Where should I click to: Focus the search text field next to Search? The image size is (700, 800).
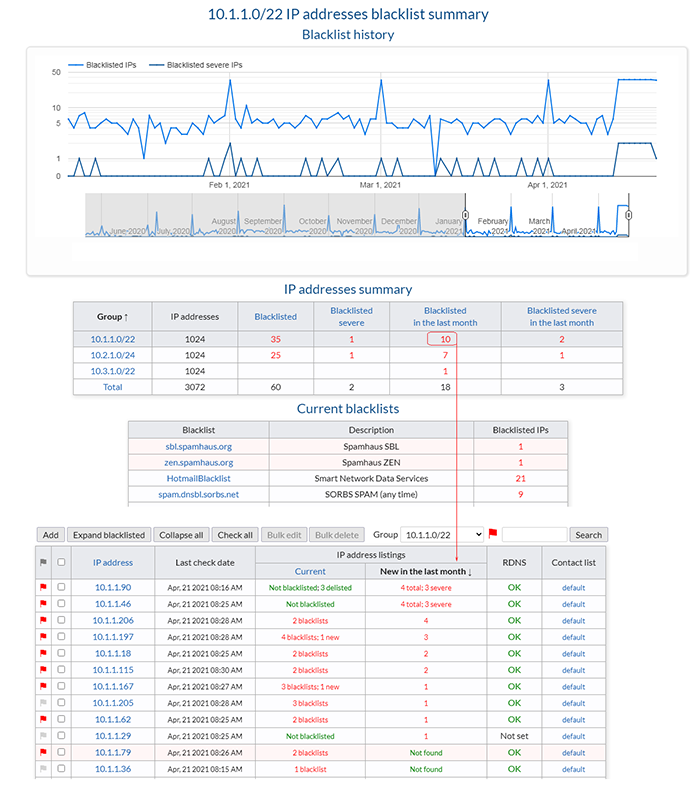pos(534,535)
